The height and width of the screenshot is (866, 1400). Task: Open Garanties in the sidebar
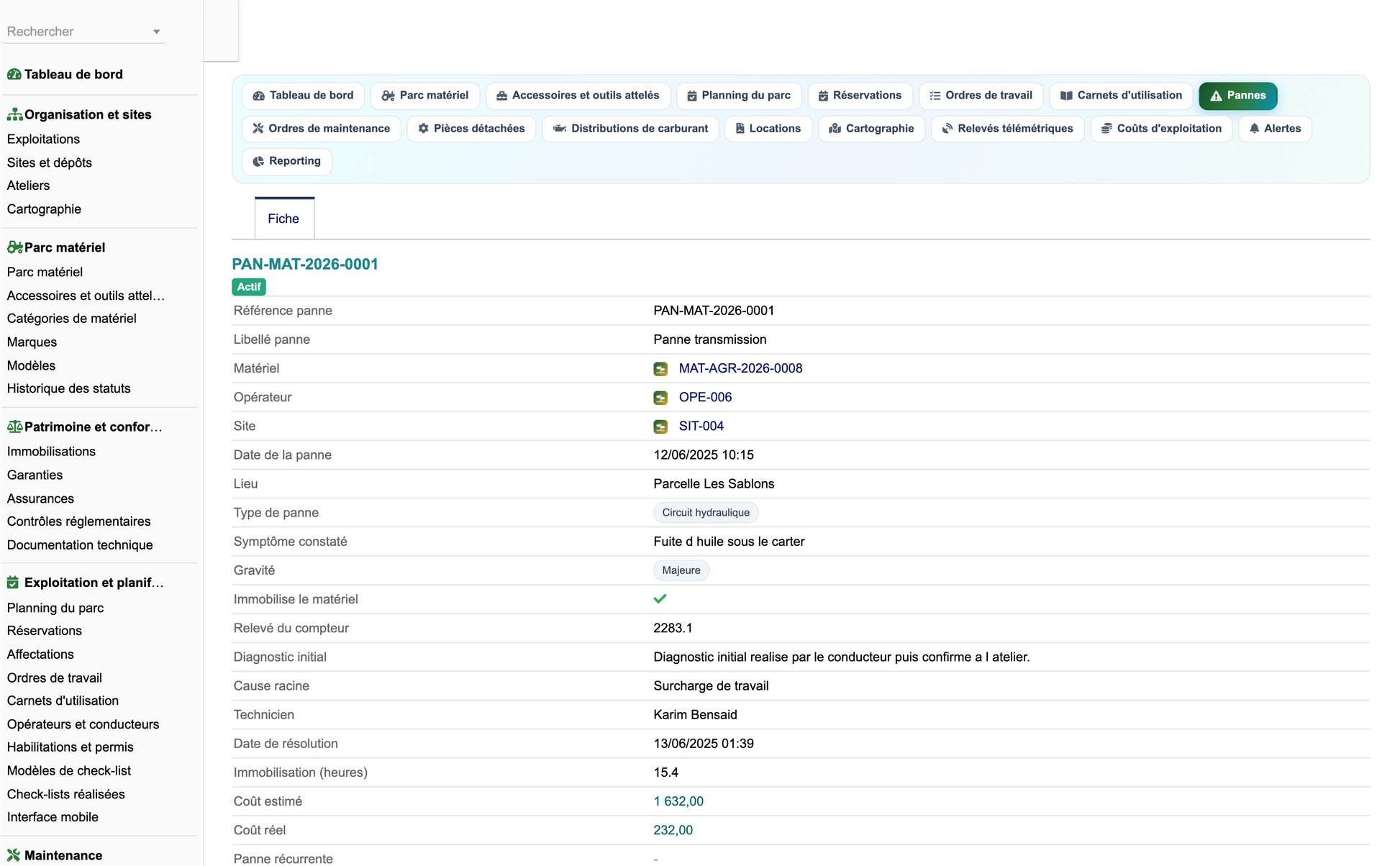click(35, 475)
